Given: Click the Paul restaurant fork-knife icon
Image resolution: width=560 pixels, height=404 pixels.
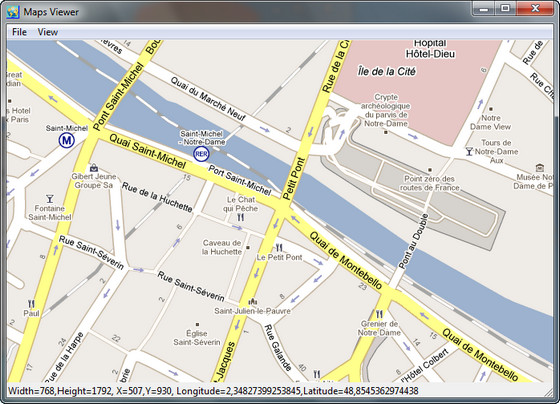Looking at the screenshot, I should (x=31, y=304).
